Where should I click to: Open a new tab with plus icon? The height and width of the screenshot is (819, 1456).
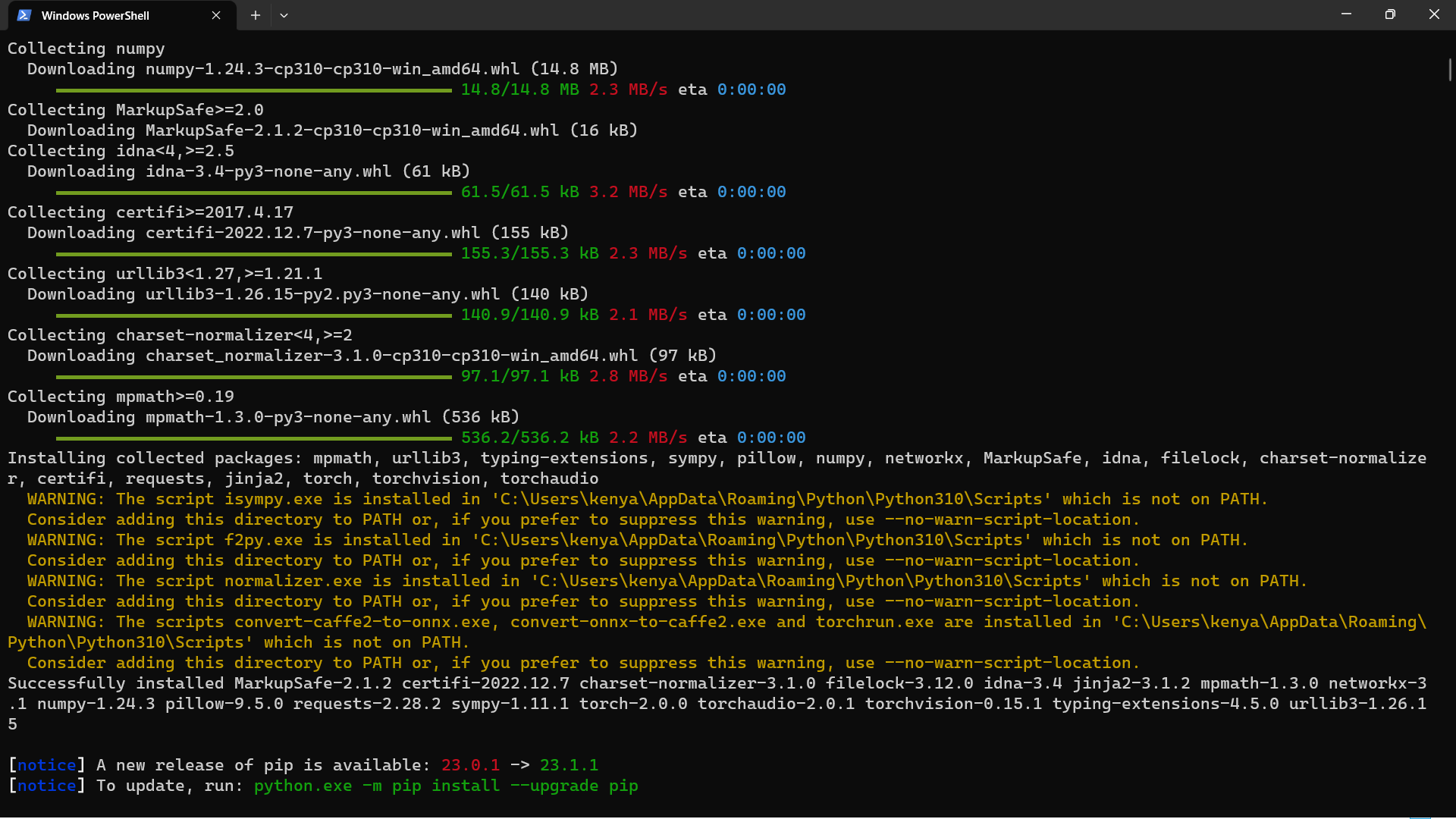point(256,15)
